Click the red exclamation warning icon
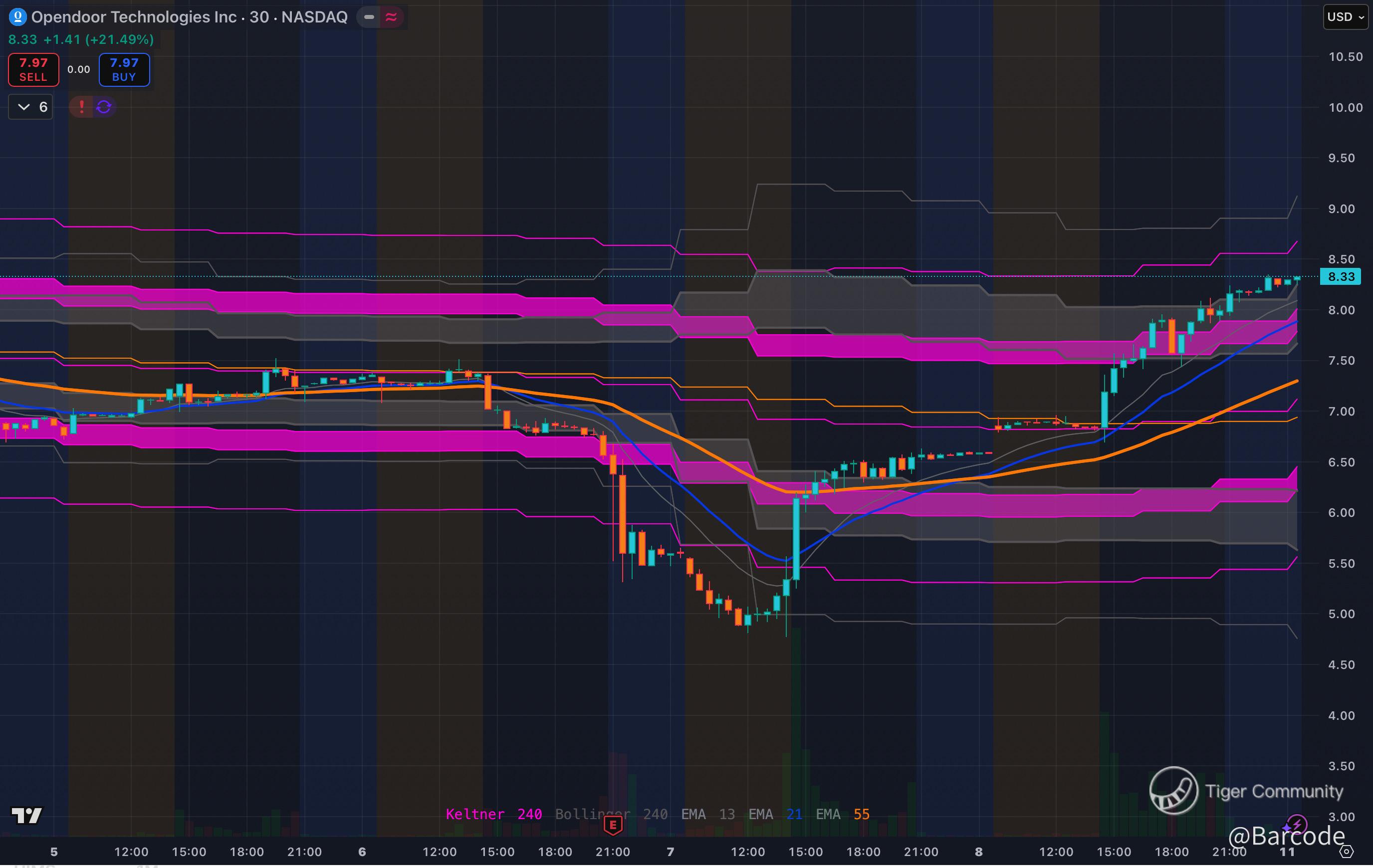This screenshot has height=868, width=1373. 81,107
